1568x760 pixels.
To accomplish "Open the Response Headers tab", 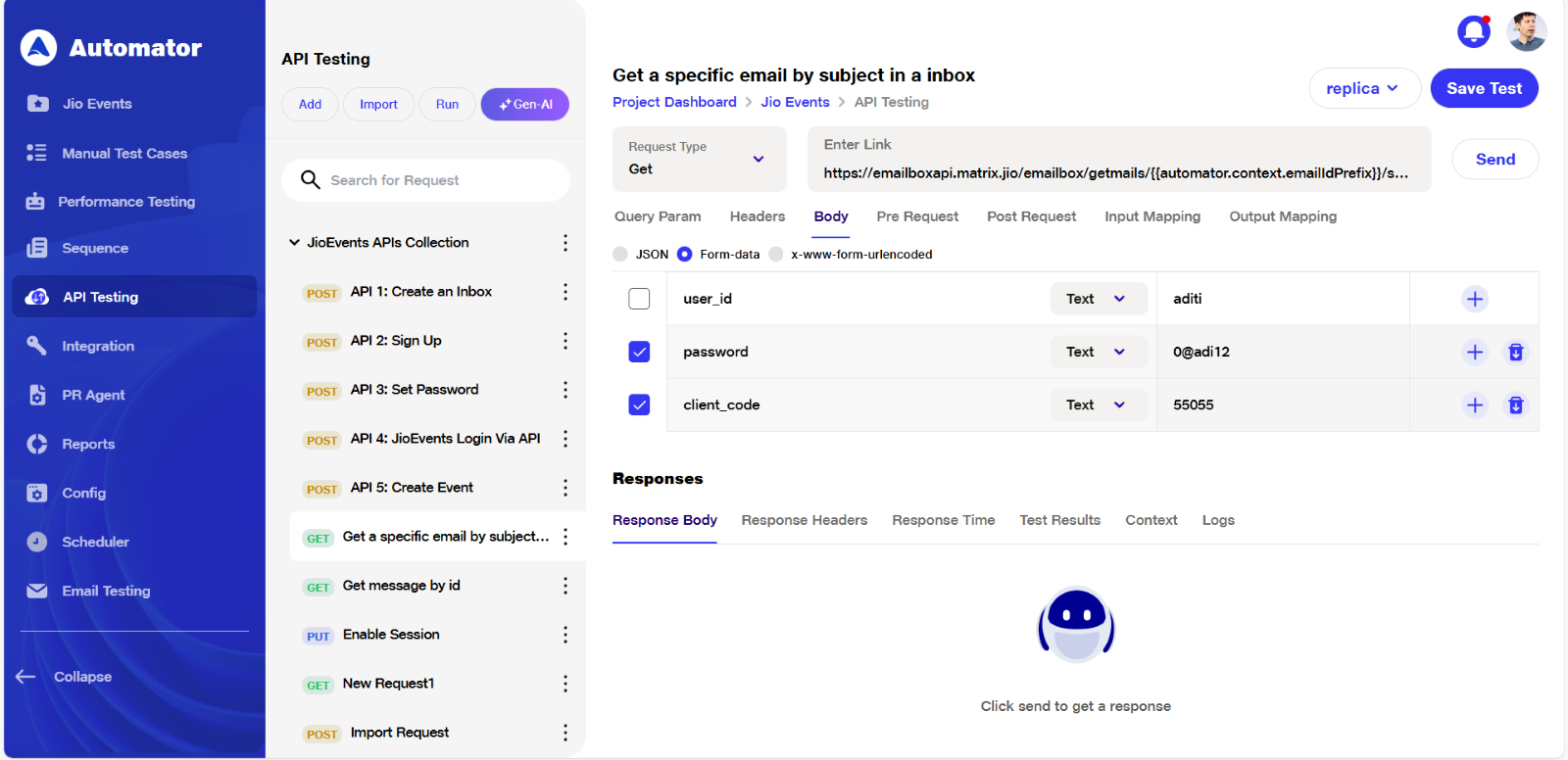I will coord(804,520).
